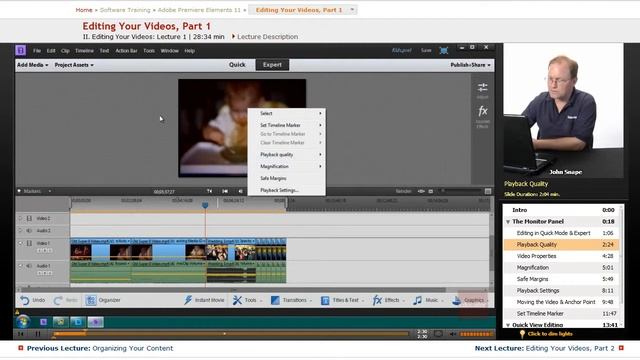Open the Titles & Text icon
Image resolution: width=640 pixels, height=360 pixels.
325,300
